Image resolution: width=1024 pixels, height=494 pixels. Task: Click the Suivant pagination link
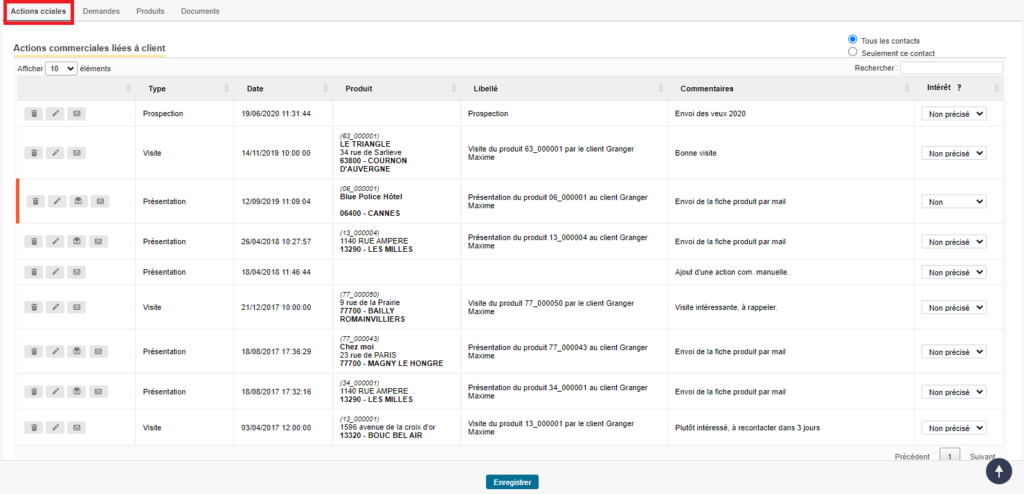982,456
